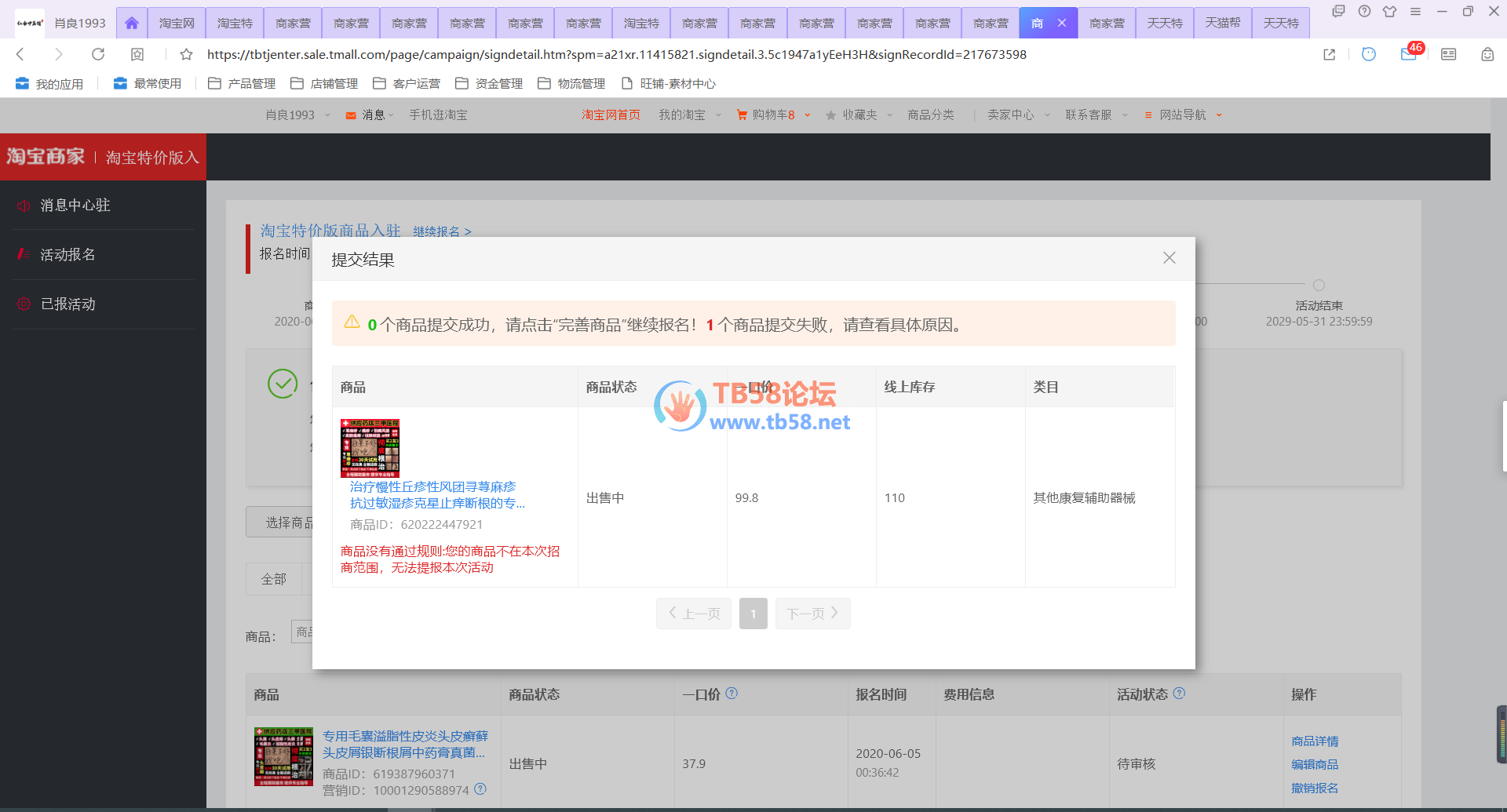Open the 手机逛淘宝 link
The height and width of the screenshot is (812, 1507).
438,115
